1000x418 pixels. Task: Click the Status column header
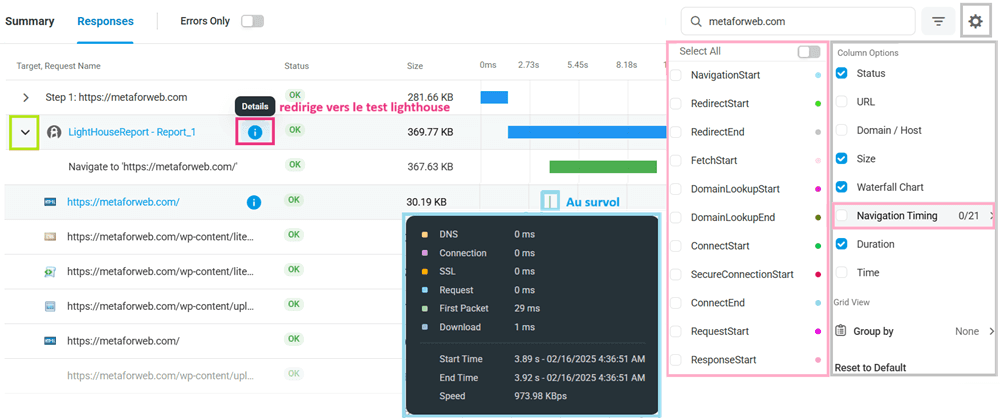(297, 66)
